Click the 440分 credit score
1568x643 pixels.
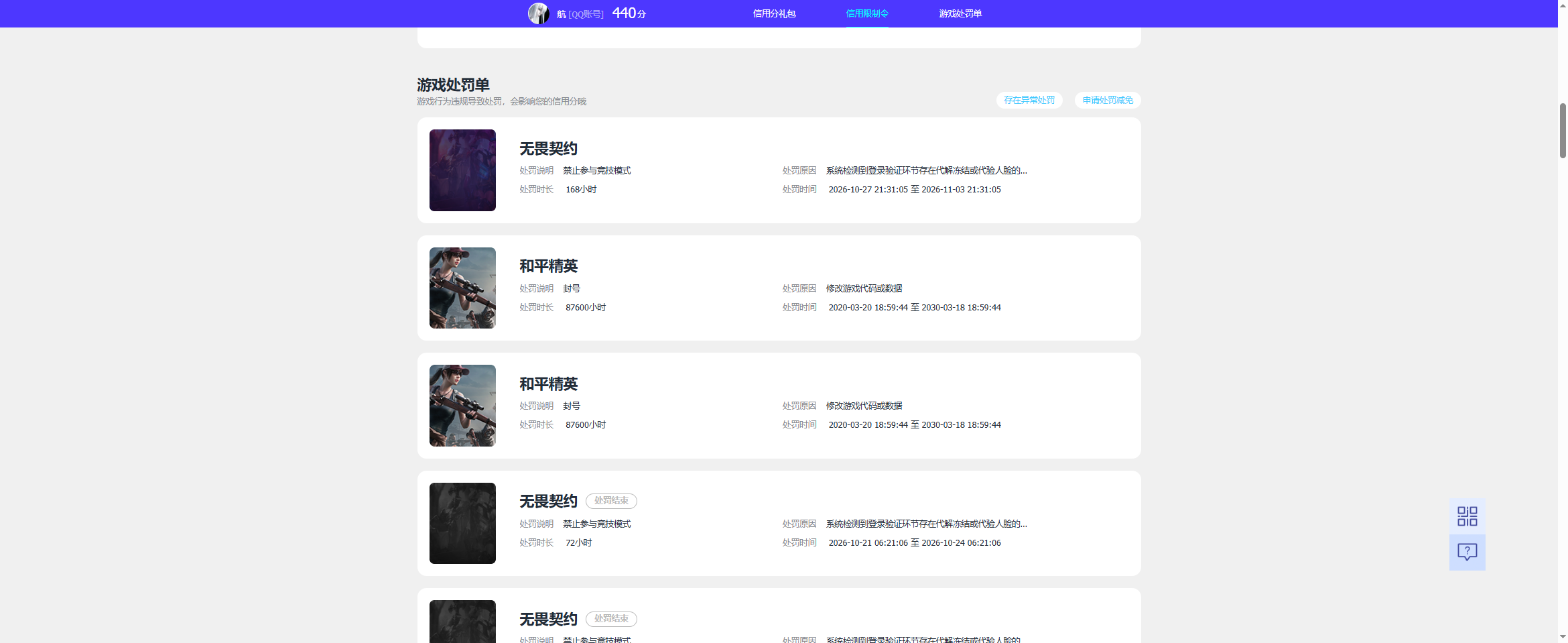(629, 13)
